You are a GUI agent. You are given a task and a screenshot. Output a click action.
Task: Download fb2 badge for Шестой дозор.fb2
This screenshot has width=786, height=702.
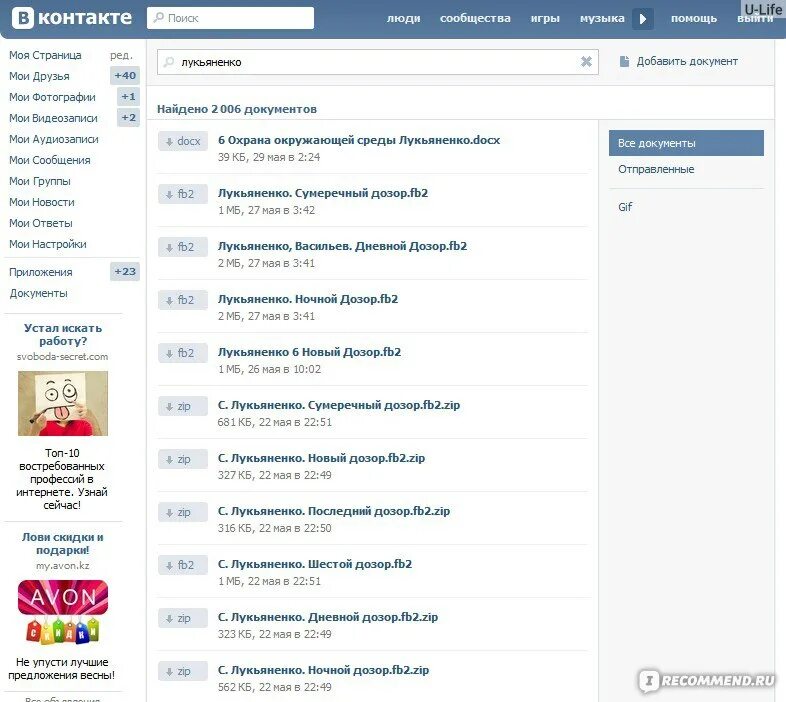pos(183,566)
